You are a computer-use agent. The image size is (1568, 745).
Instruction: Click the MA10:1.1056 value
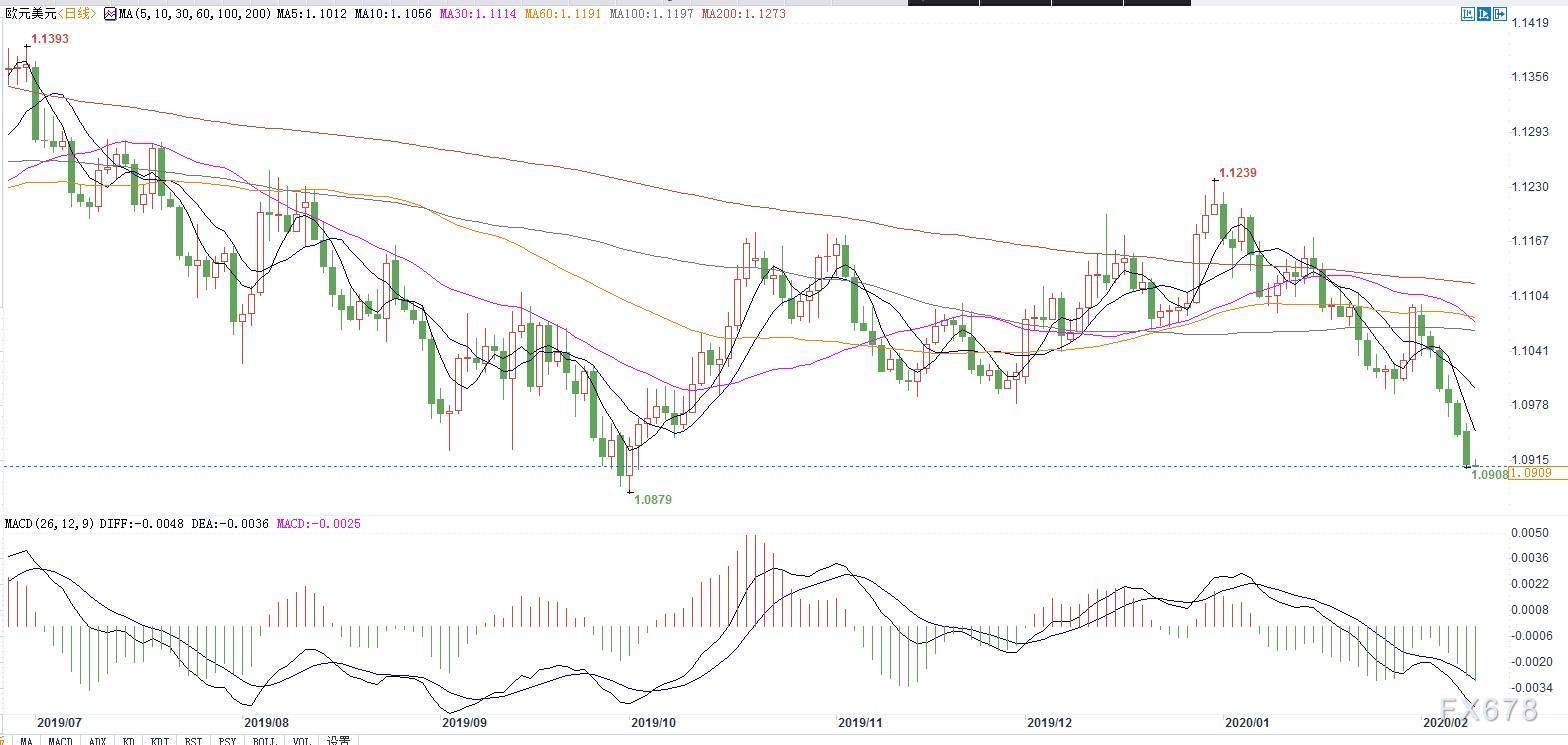[394, 14]
